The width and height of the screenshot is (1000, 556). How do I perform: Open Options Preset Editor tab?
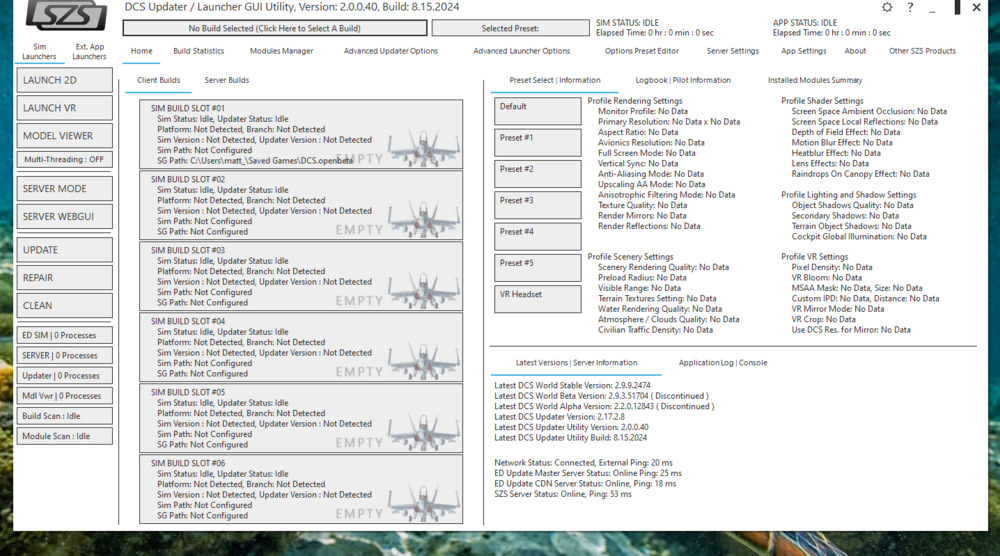[x=642, y=51]
